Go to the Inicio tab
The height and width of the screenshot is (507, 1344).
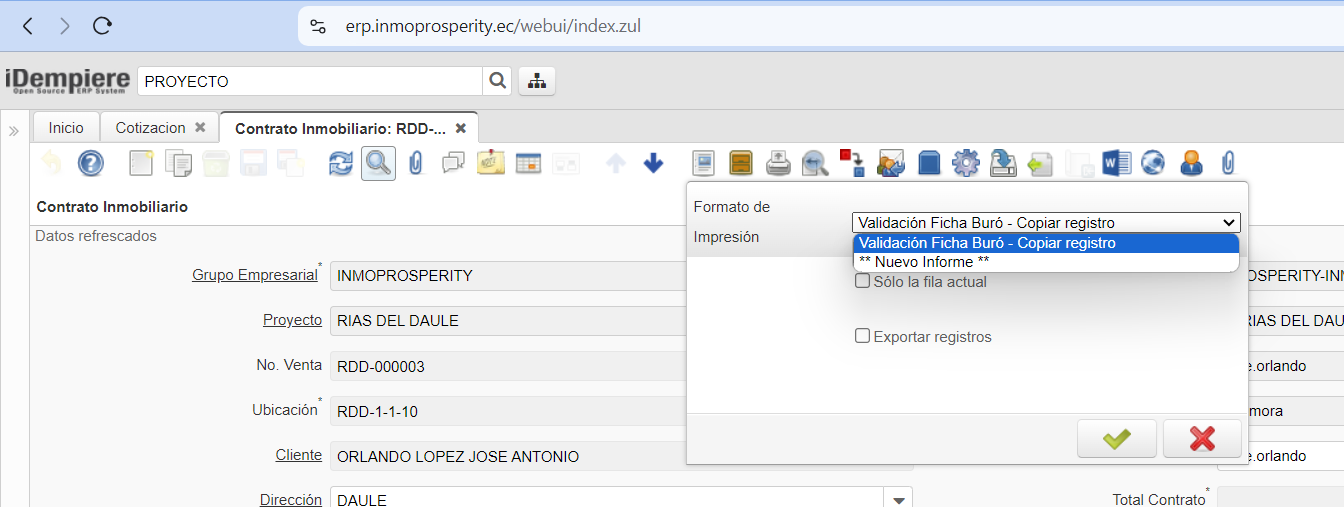tap(66, 128)
